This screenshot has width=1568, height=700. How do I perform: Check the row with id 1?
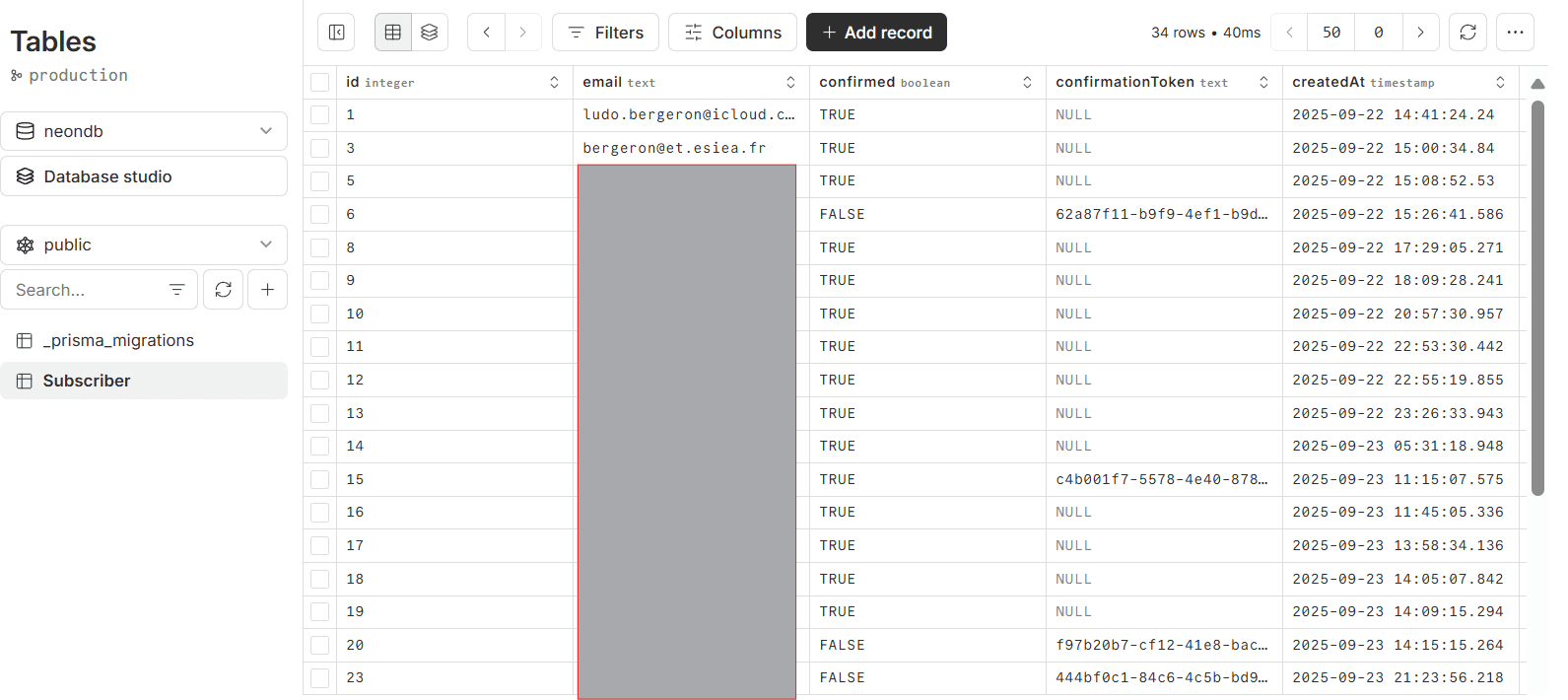pyautogui.click(x=320, y=115)
